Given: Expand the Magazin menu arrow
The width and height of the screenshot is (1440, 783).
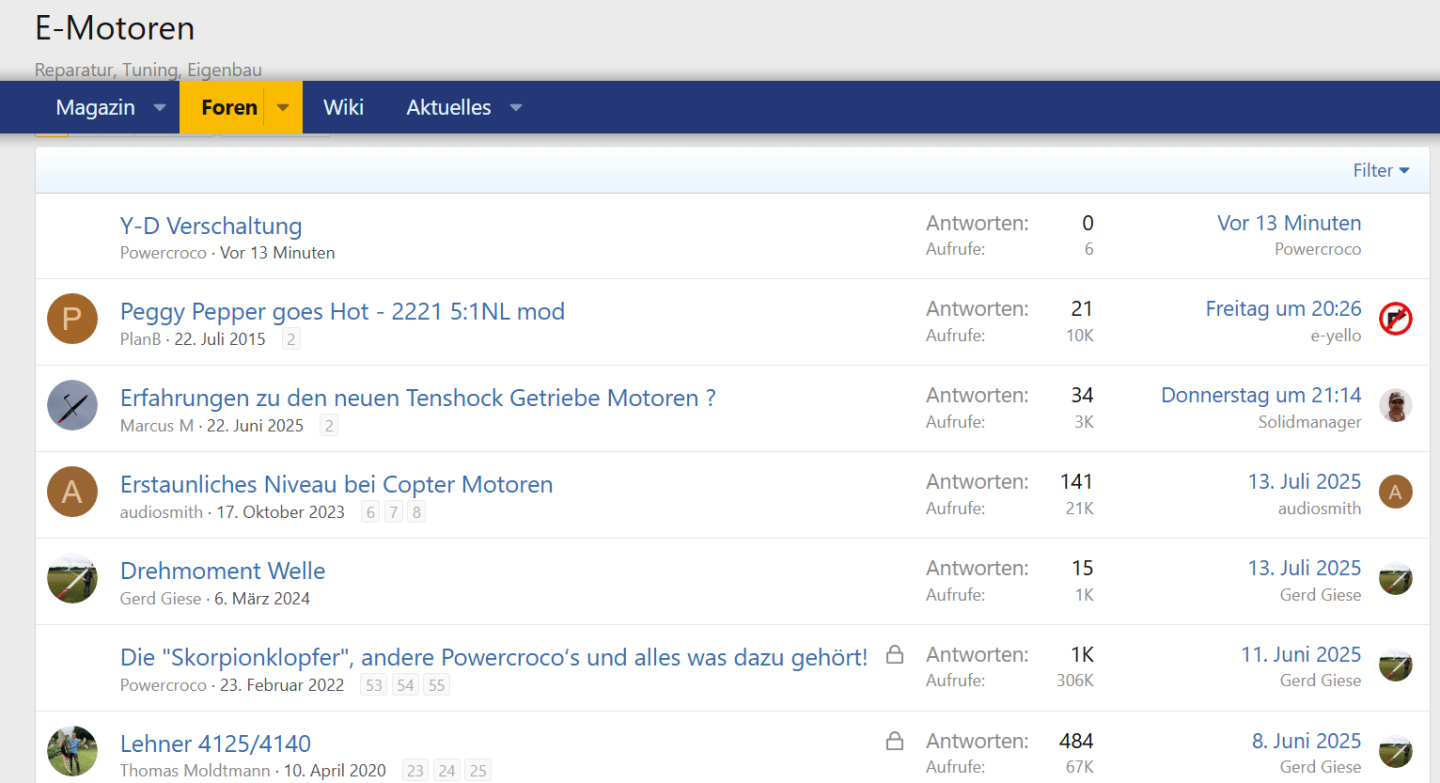Looking at the screenshot, I should click(x=160, y=107).
